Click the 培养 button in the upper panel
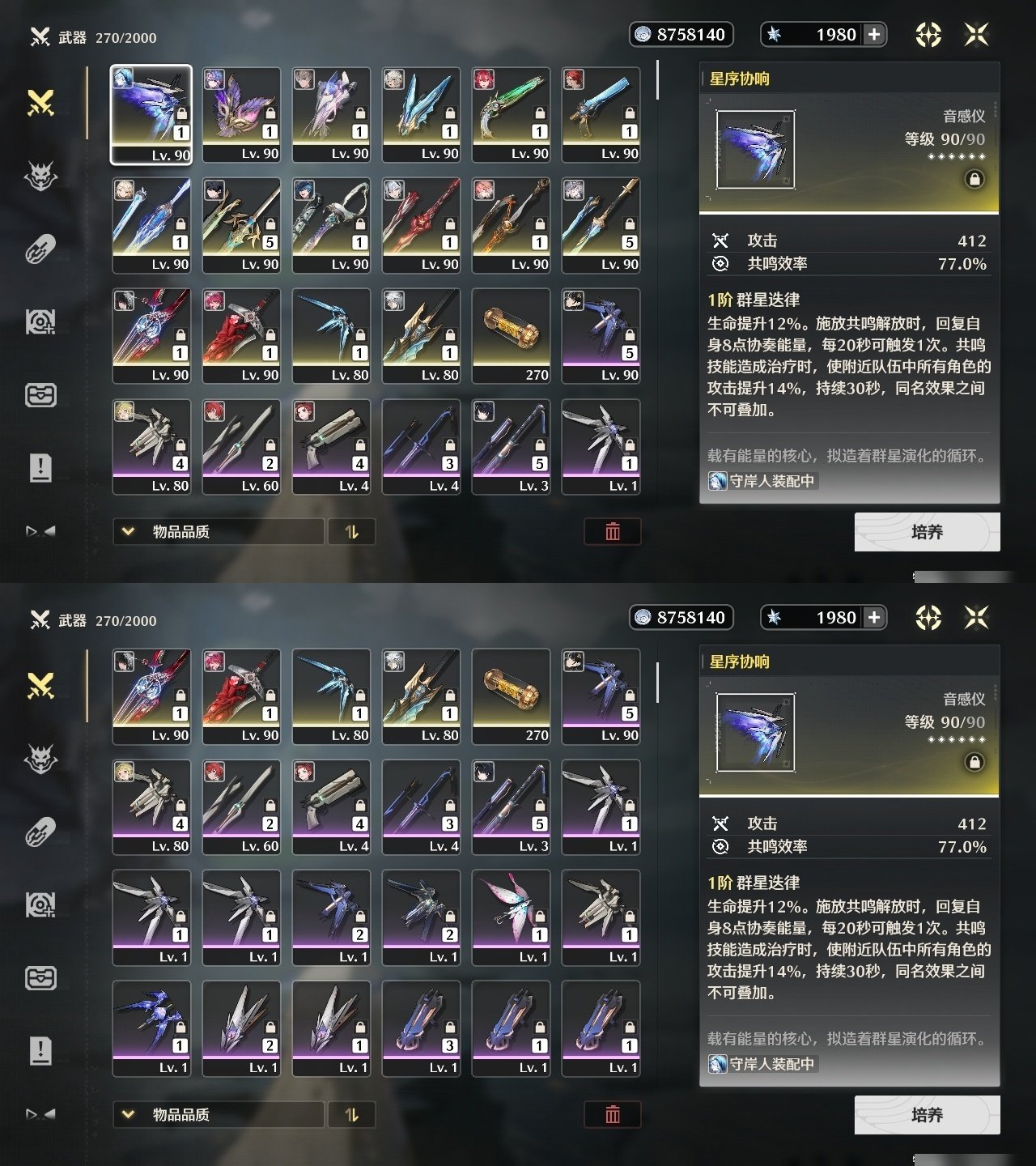 (928, 532)
